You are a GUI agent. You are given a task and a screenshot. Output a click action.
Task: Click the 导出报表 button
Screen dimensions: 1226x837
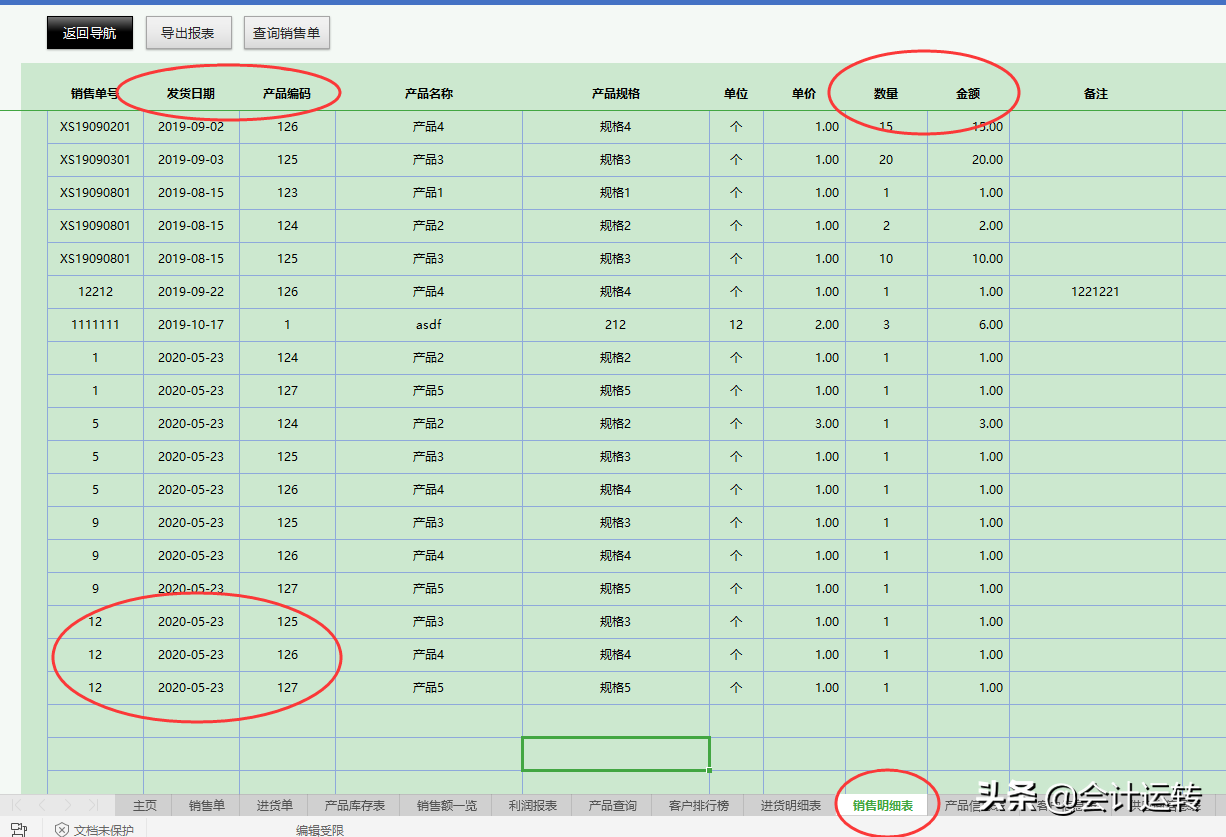(188, 33)
